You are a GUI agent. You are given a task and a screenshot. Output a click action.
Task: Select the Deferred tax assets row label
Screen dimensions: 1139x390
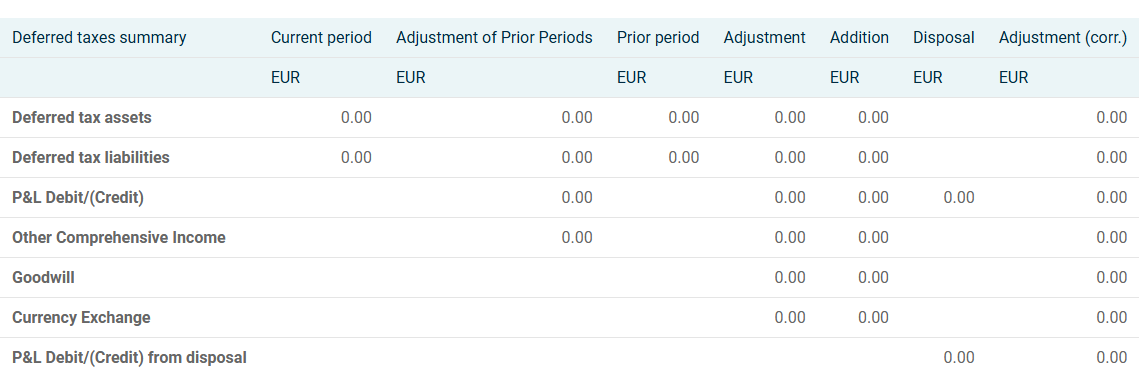82,118
